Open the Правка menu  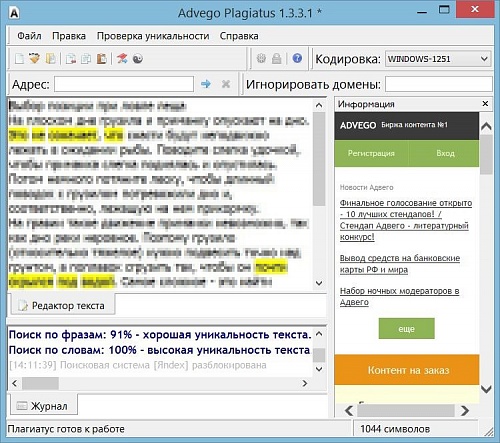(x=69, y=36)
